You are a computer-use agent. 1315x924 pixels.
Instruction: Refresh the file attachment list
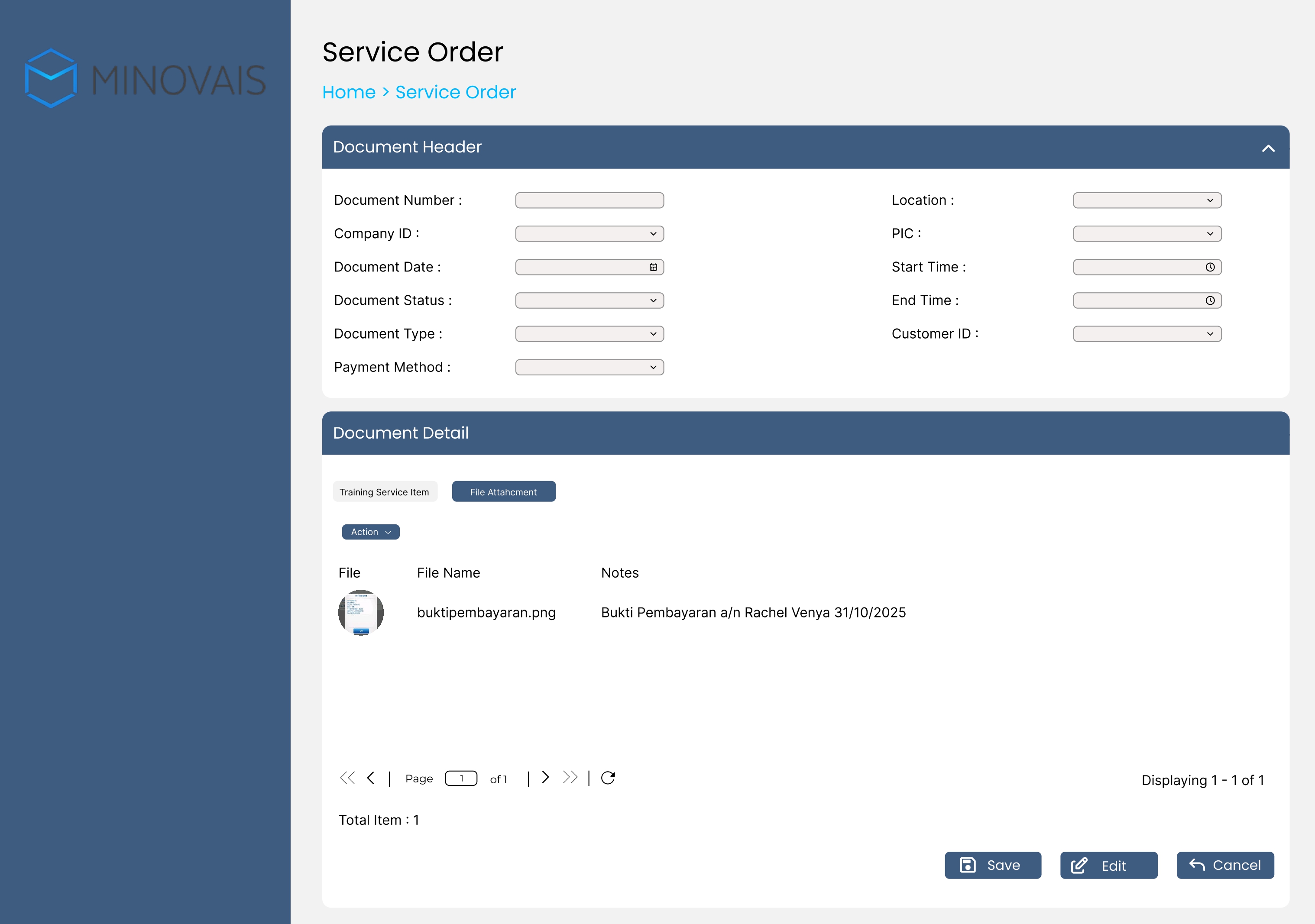(x=608, y=778)
